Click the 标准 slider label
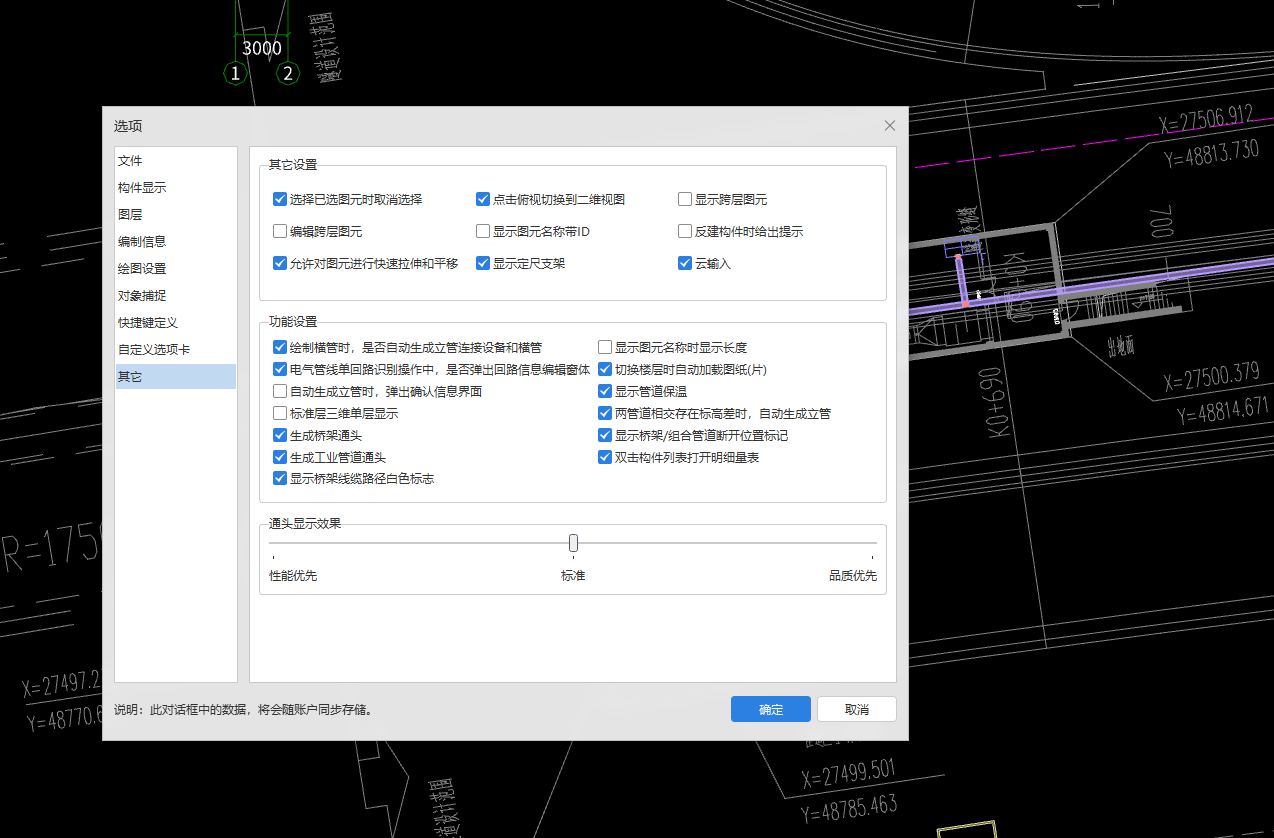Image resolution: width=1274 pixels, height=838 pixels. tap(573, 576)
